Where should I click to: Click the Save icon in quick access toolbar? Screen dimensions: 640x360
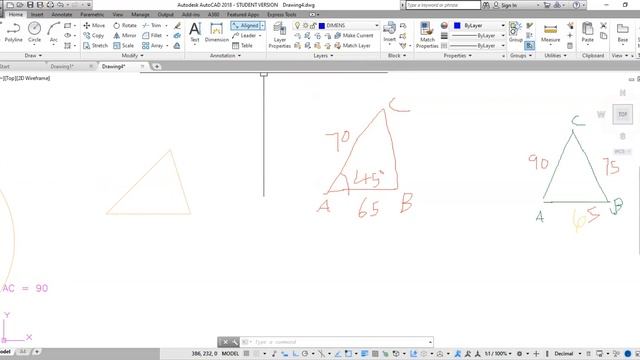pos(30,5)
